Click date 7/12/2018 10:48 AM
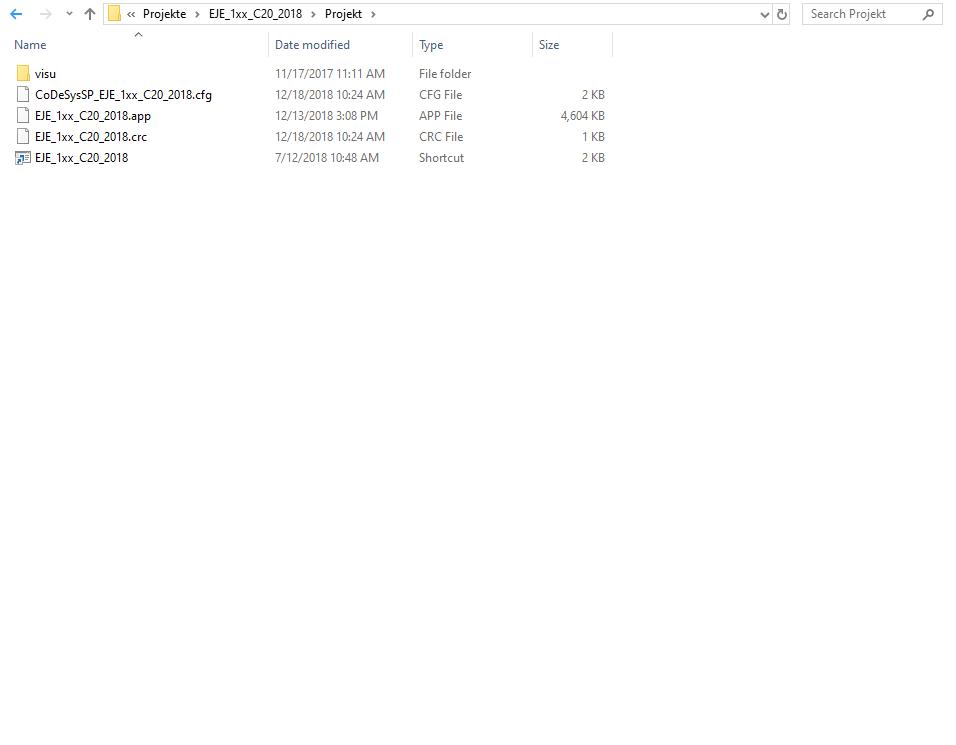956x745 pixels. pos(327,158)
